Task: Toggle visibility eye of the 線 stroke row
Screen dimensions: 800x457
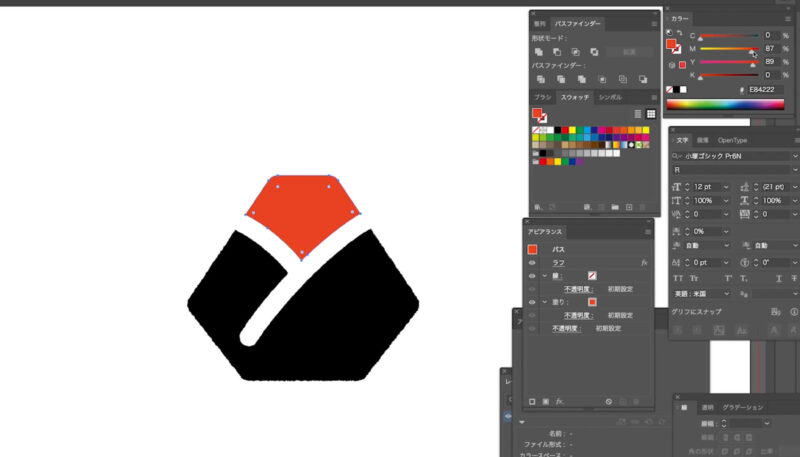Action: [532, 276]
